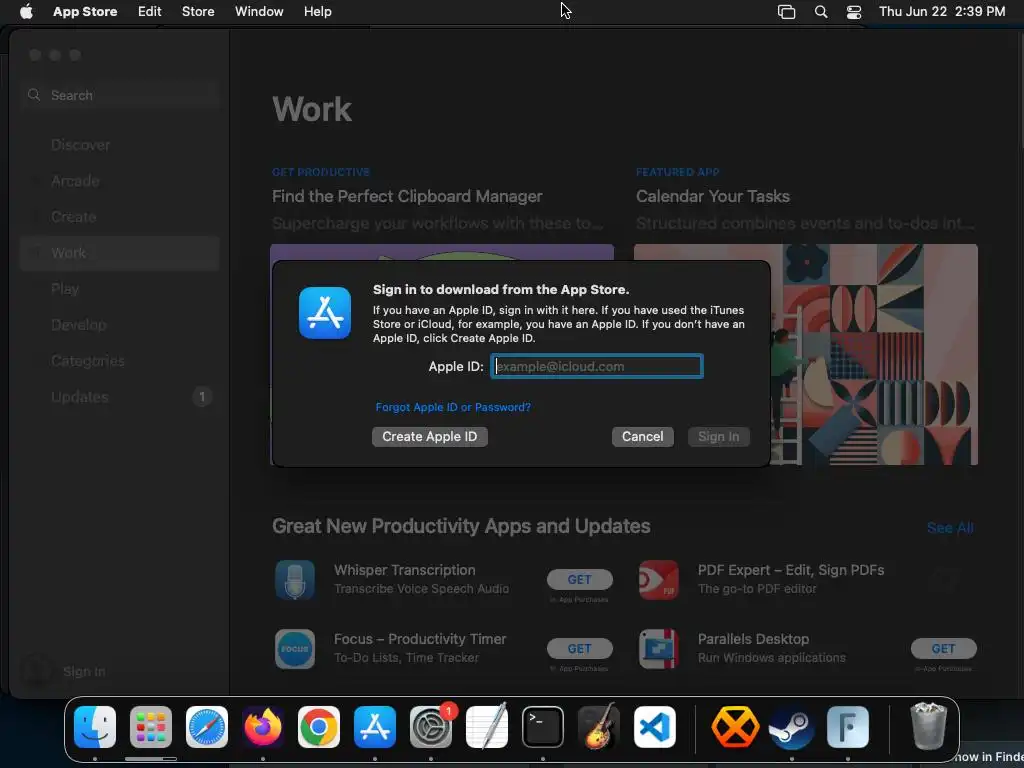The height and width of the screenshot is (768, 1024).
Task: Select Work in the sidebar
Action: [x=120, y=253]
